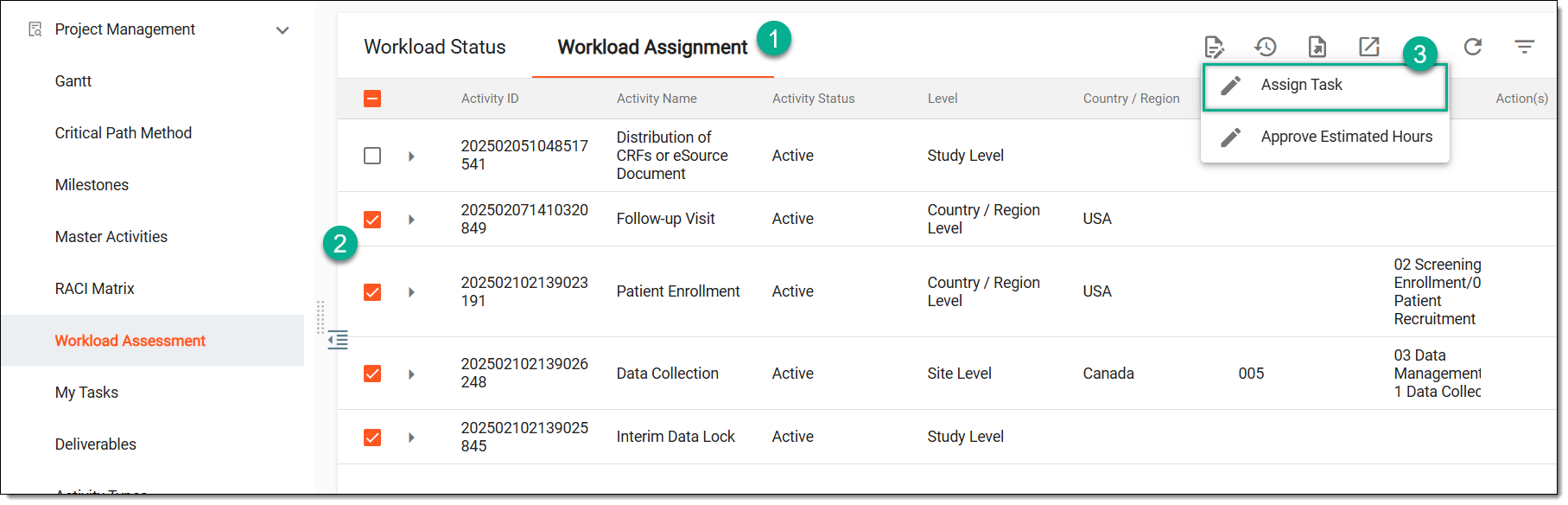
Task: Click the 005 site value
Action: [x=1251, y=374]
